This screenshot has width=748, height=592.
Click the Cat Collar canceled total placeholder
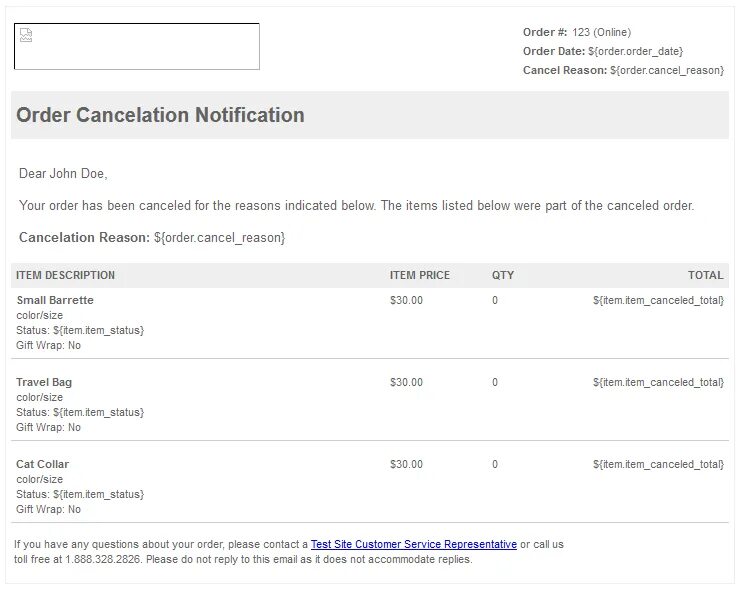pos(658,464)
